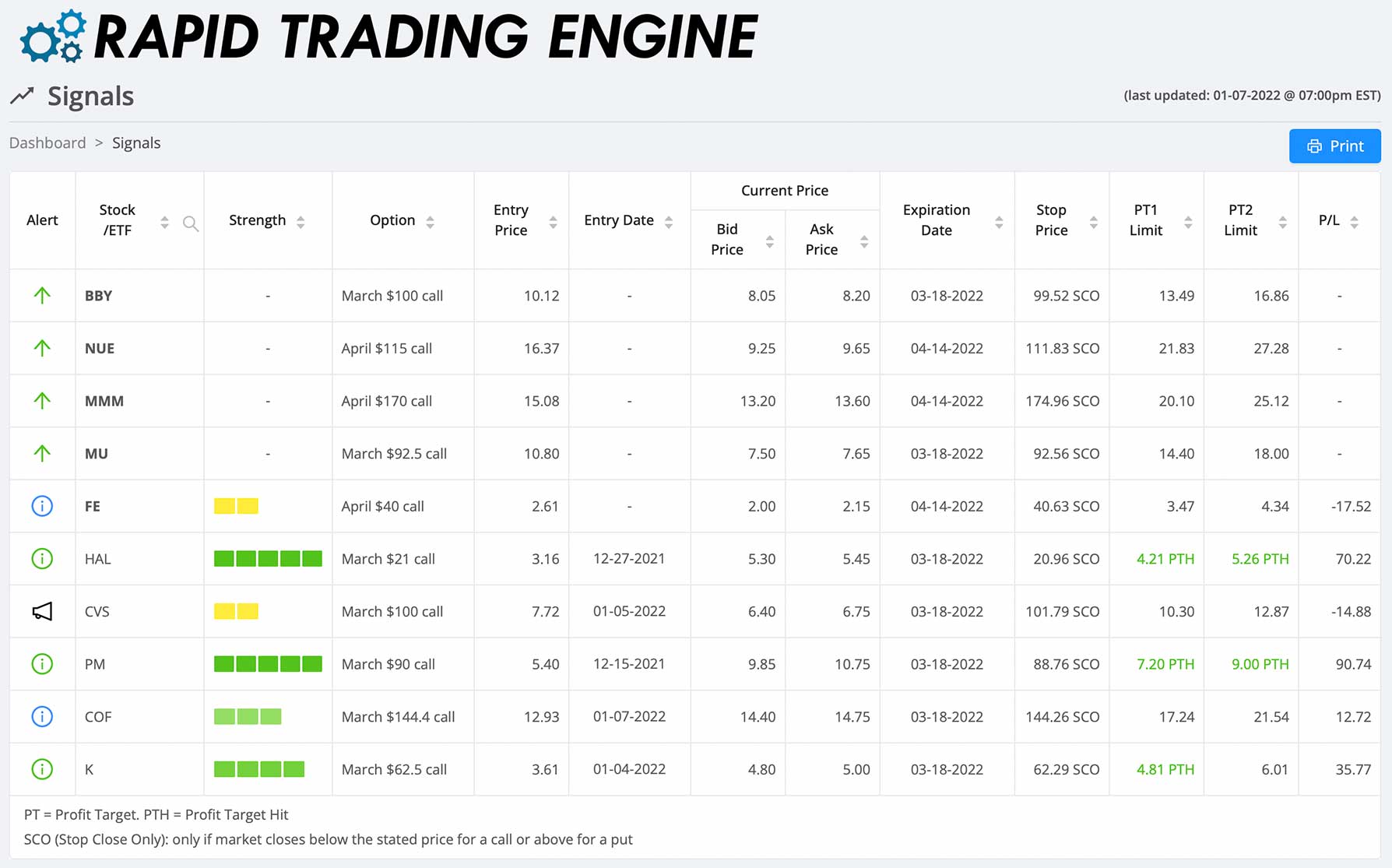Click the green up arrow alert for MU
The width and height of the screenshot is (1392, 868).
coord(42,454)
